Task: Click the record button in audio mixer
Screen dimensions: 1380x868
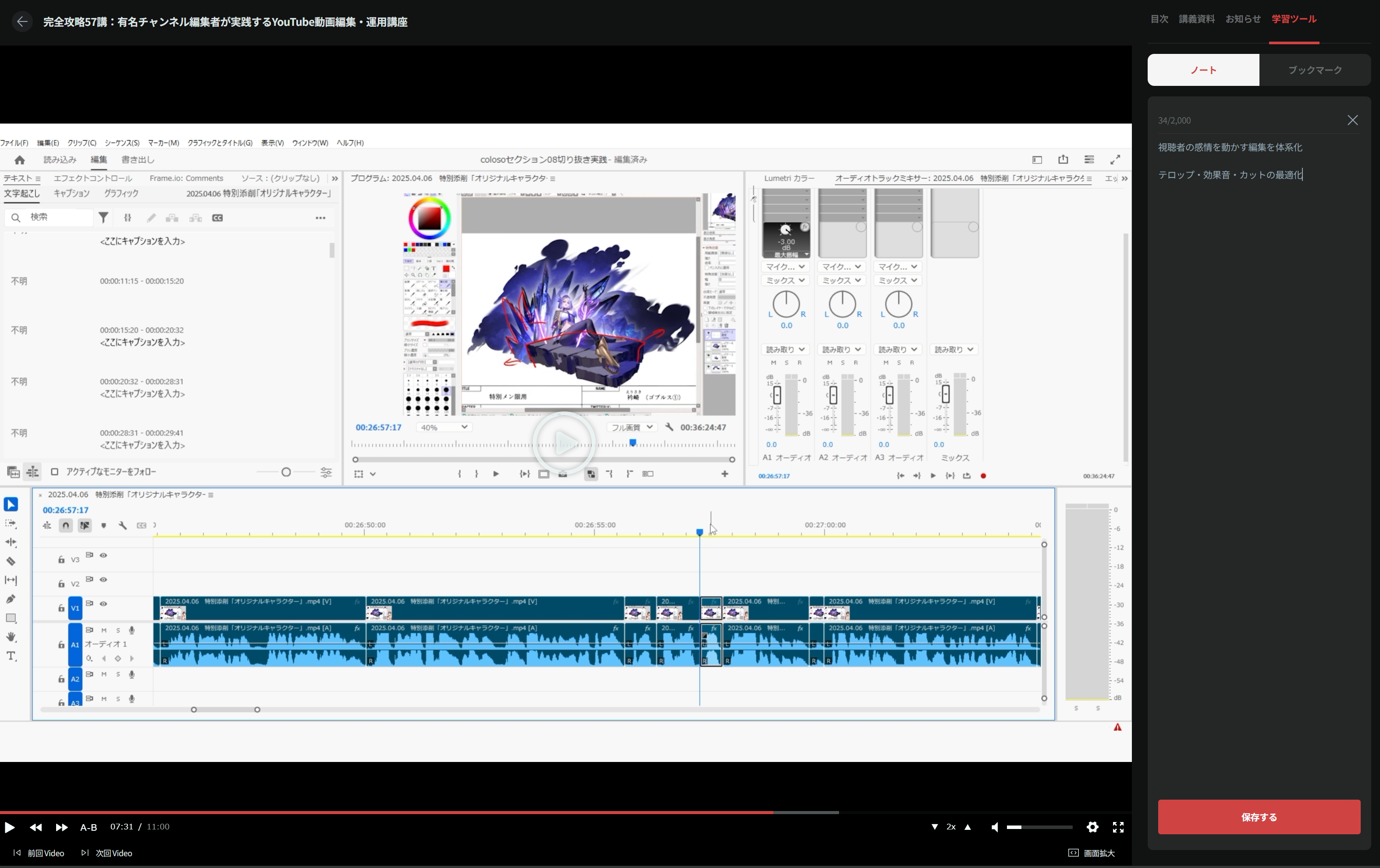Action: coord(983,475)
